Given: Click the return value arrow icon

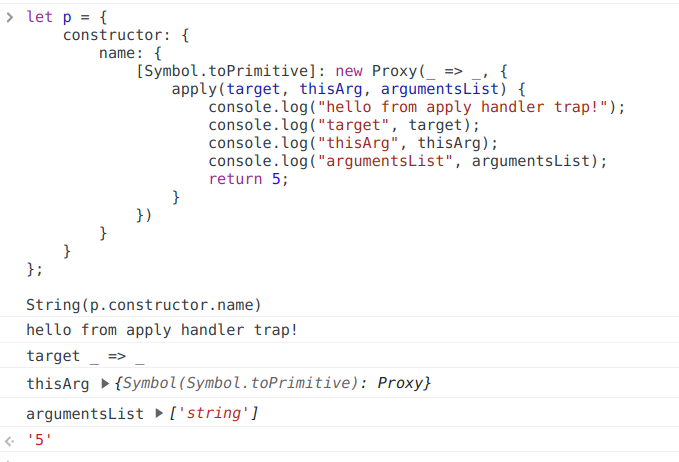Looking at the screenshot, I should click(x=10, y=441).
